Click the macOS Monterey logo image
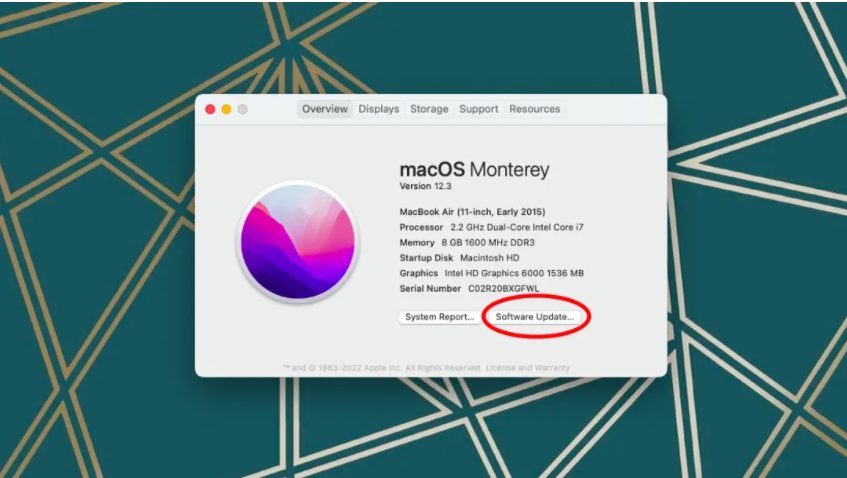This screenshot has height=478, width=847. 298,241
